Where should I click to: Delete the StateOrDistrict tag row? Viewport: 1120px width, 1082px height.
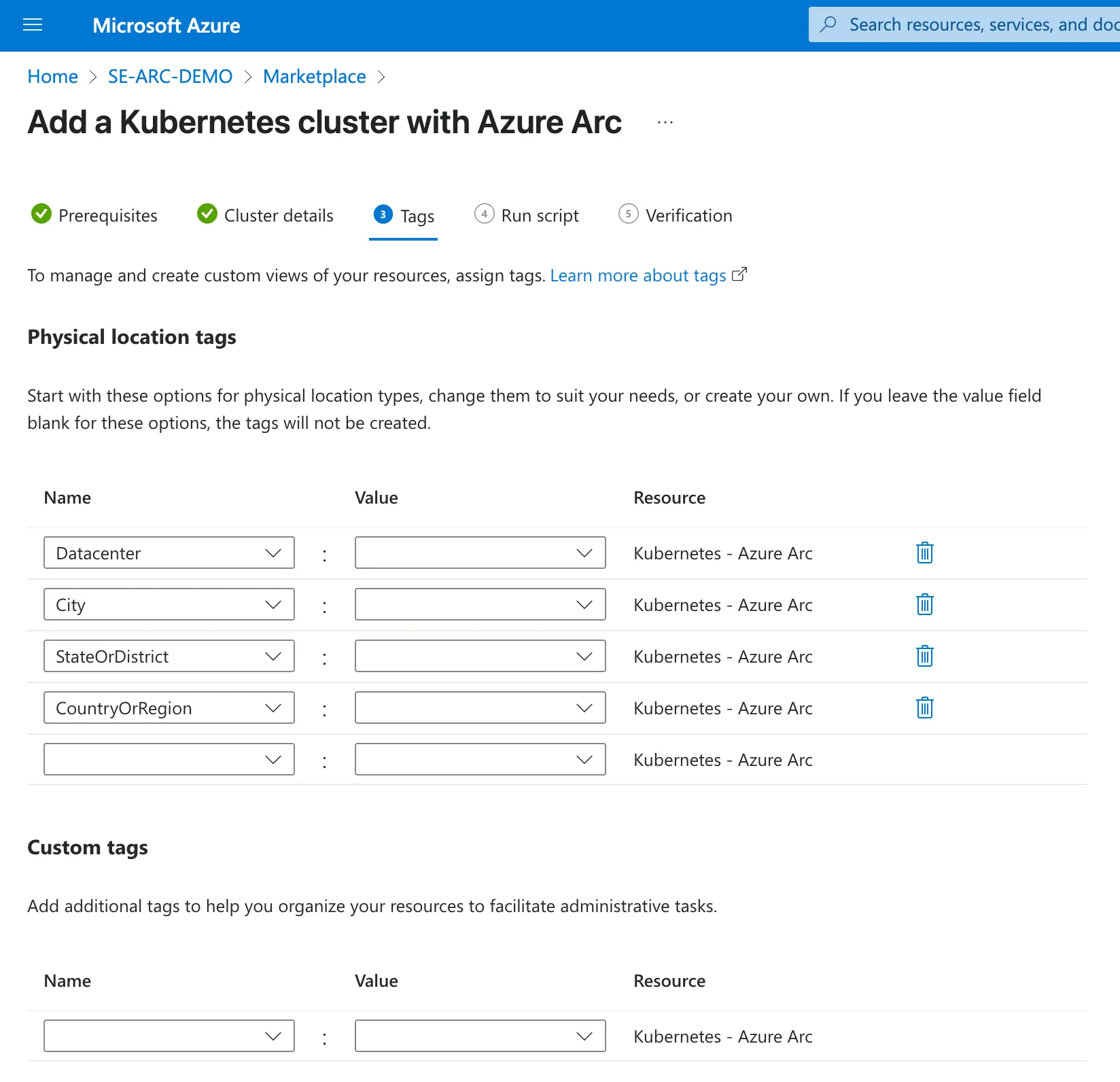[924, 657]
